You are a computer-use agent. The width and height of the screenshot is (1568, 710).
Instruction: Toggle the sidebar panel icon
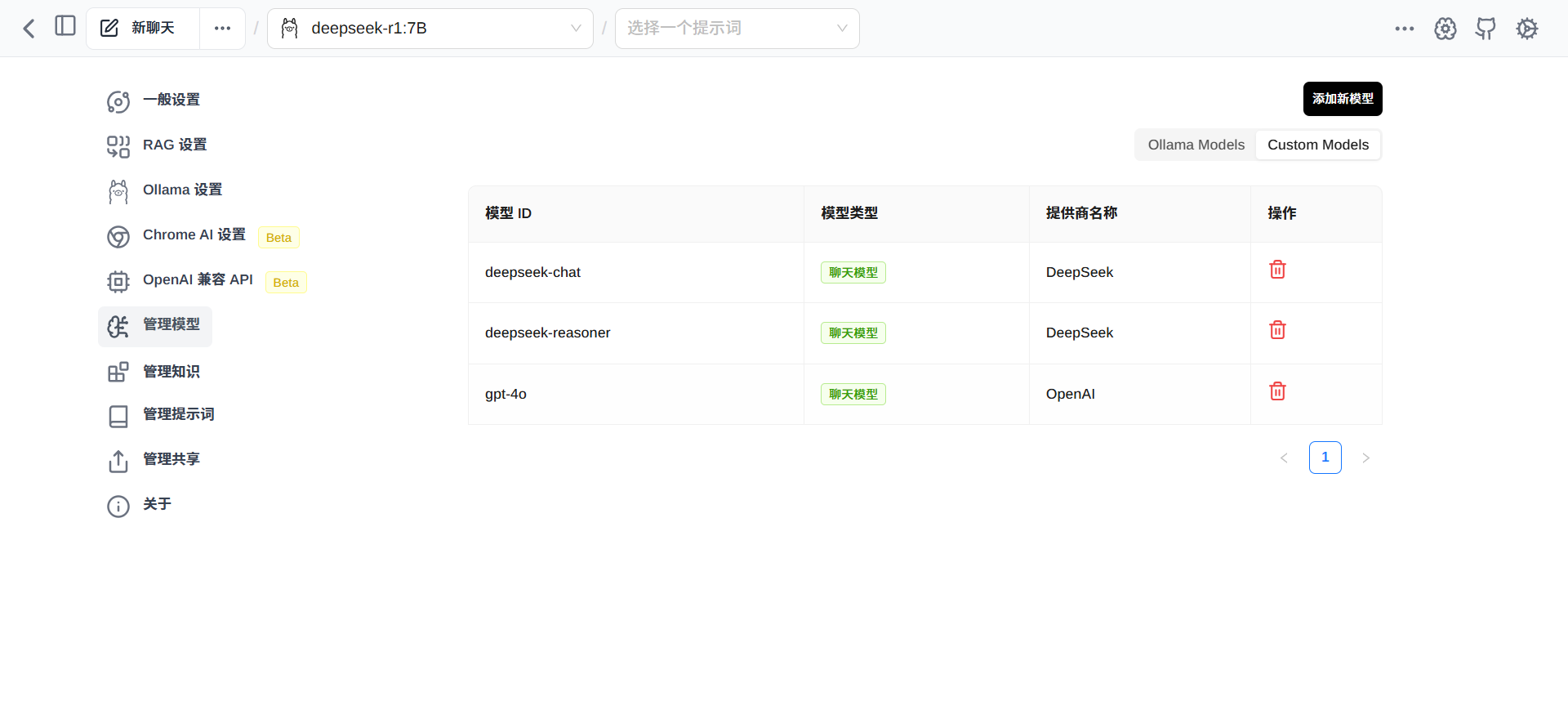point(65,26)
